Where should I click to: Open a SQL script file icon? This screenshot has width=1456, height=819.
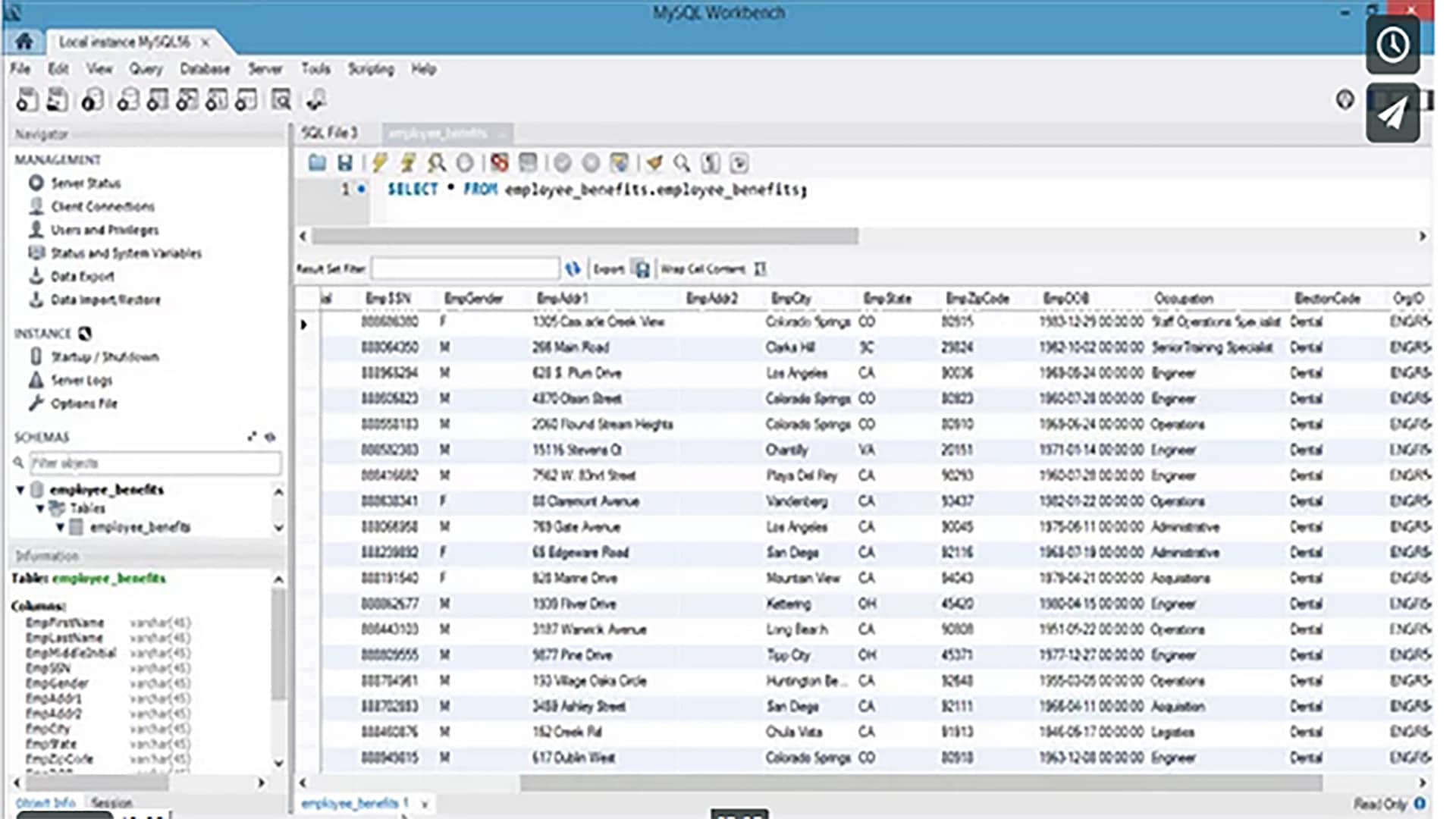[317, 163]
